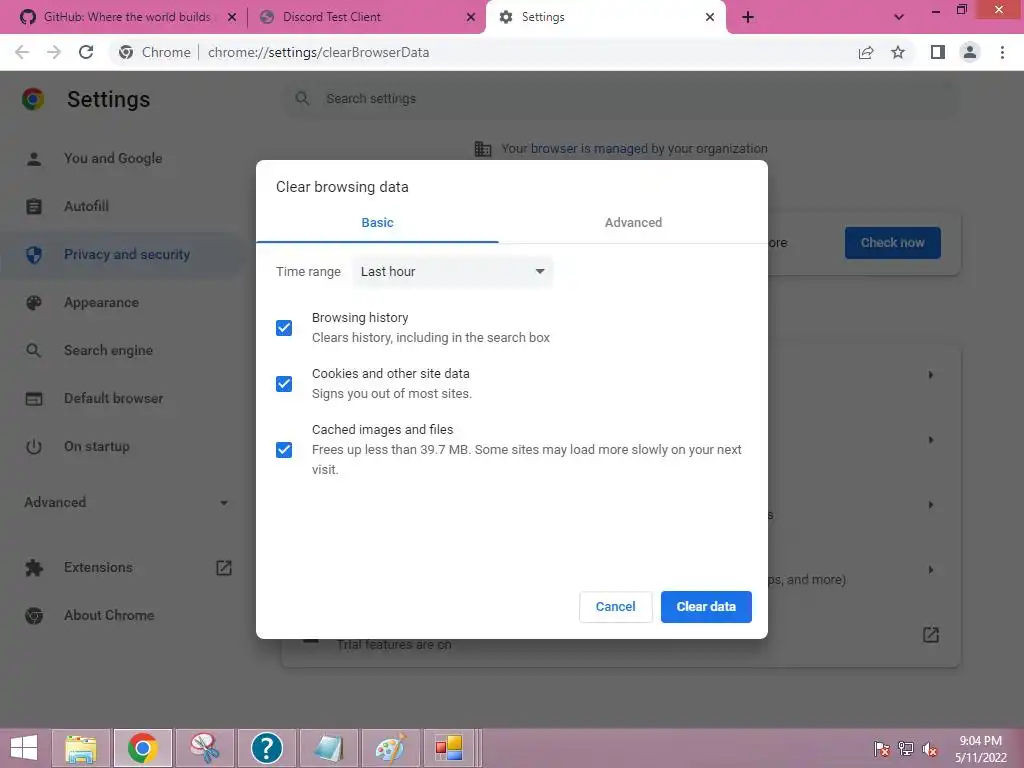Click the Check now button
1024x768 pixels.
(892, 243)
